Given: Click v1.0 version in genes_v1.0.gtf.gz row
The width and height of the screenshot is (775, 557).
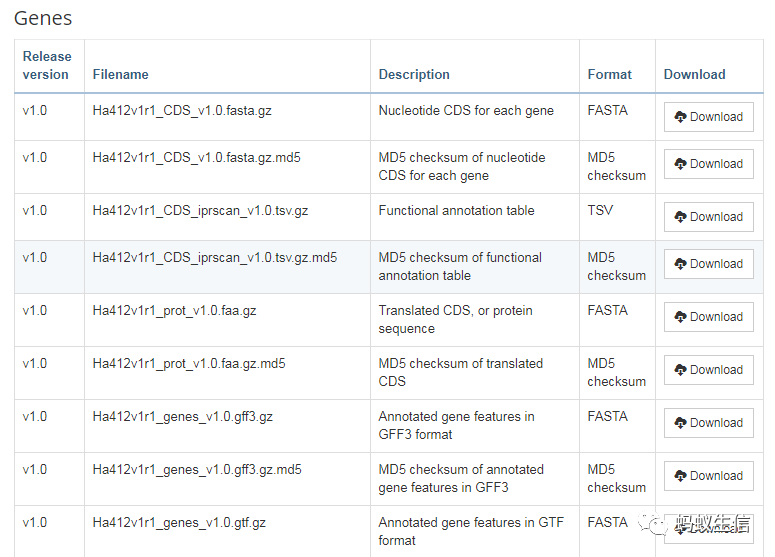Looking at the screenshot, I should click(x=35, y=522).
